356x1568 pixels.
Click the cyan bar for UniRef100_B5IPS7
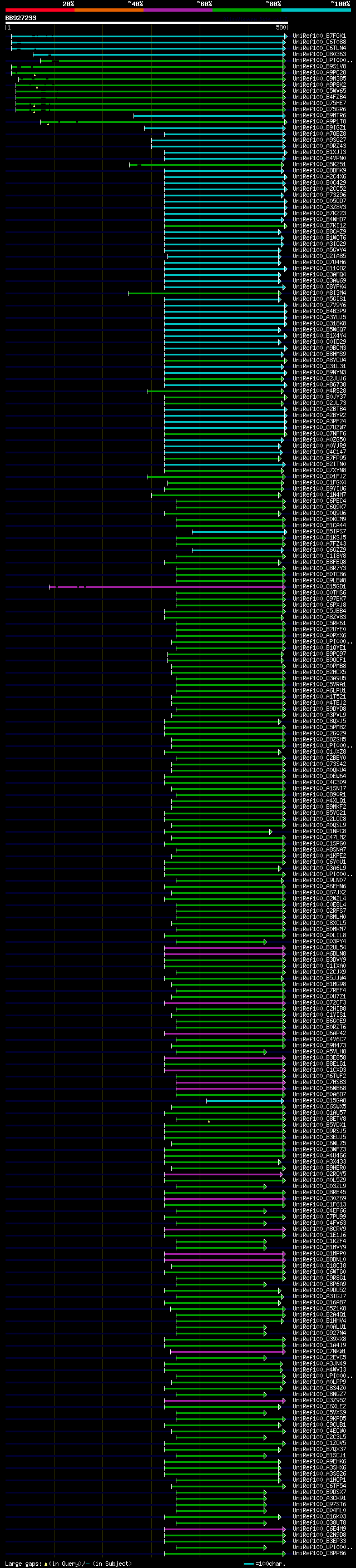point(239,532)
